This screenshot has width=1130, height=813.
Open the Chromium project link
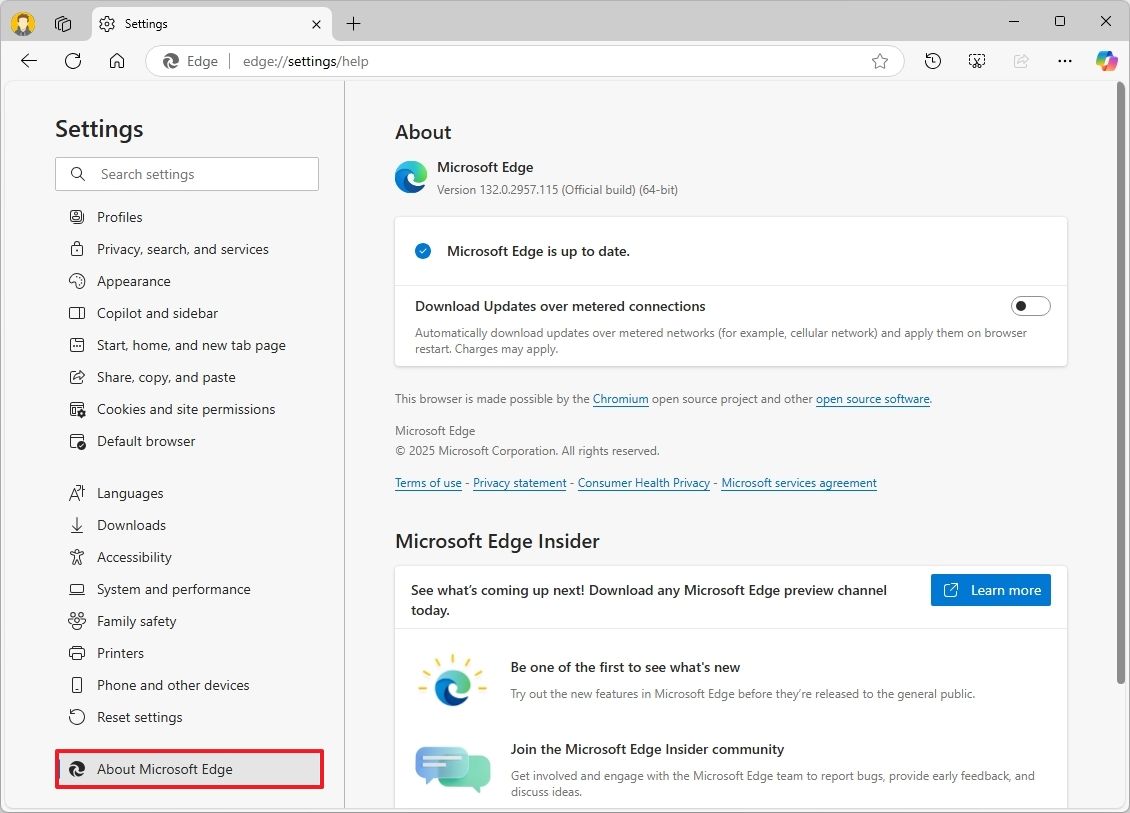point(620,398)
